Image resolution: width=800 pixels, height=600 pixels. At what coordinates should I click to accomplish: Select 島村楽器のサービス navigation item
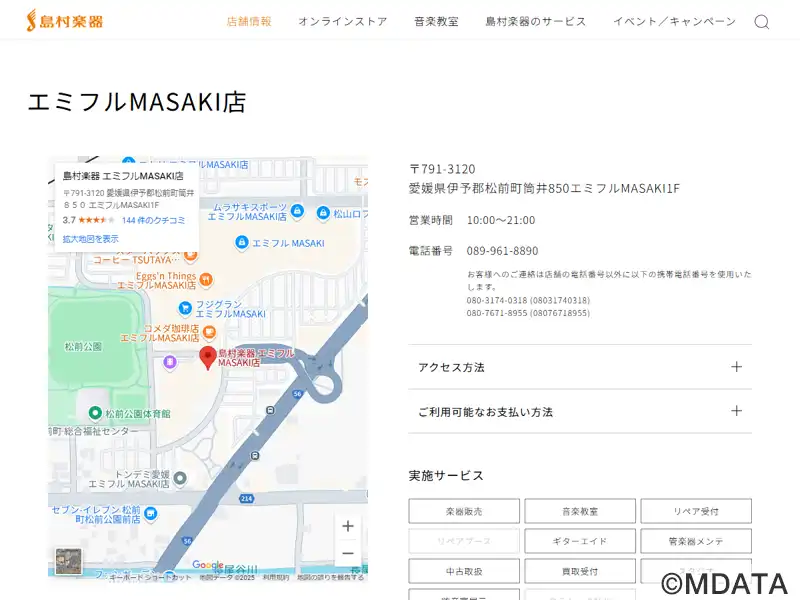(536, 21)
